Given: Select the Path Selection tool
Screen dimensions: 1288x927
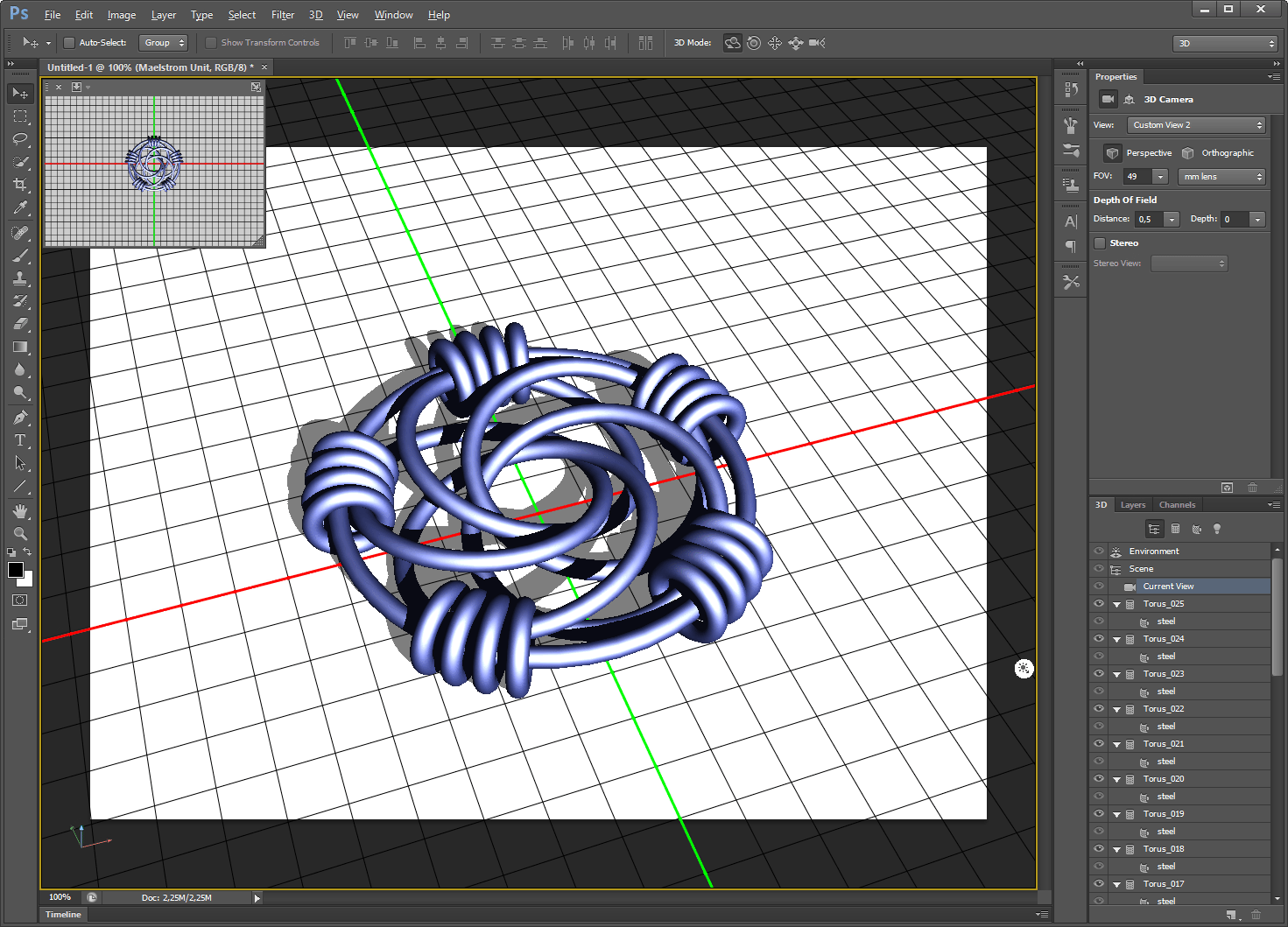Looking at the screenshot, I should point(20,463).
